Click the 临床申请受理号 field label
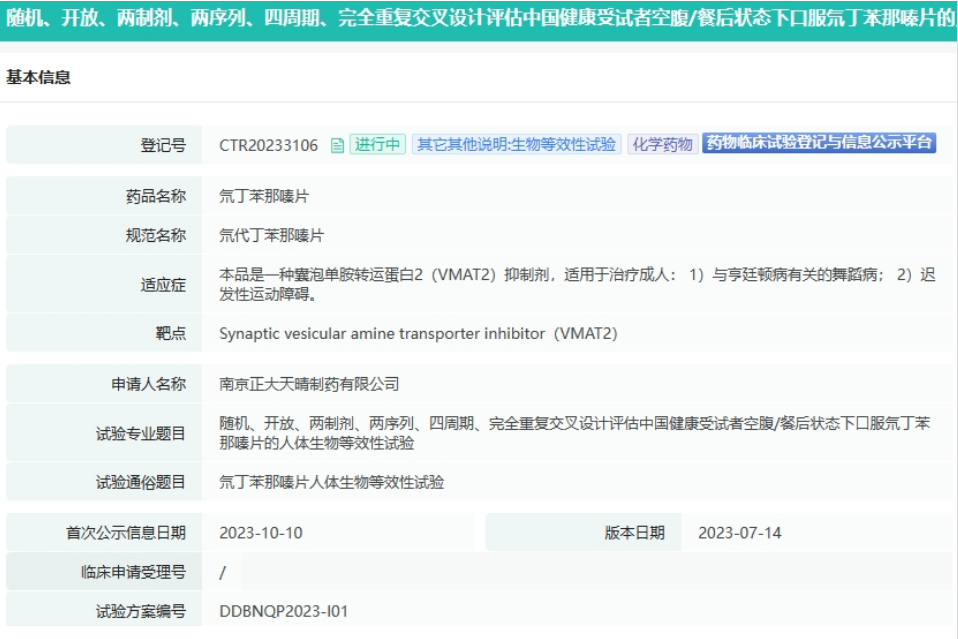Screen dimensions: 958x639 (133, 572)
